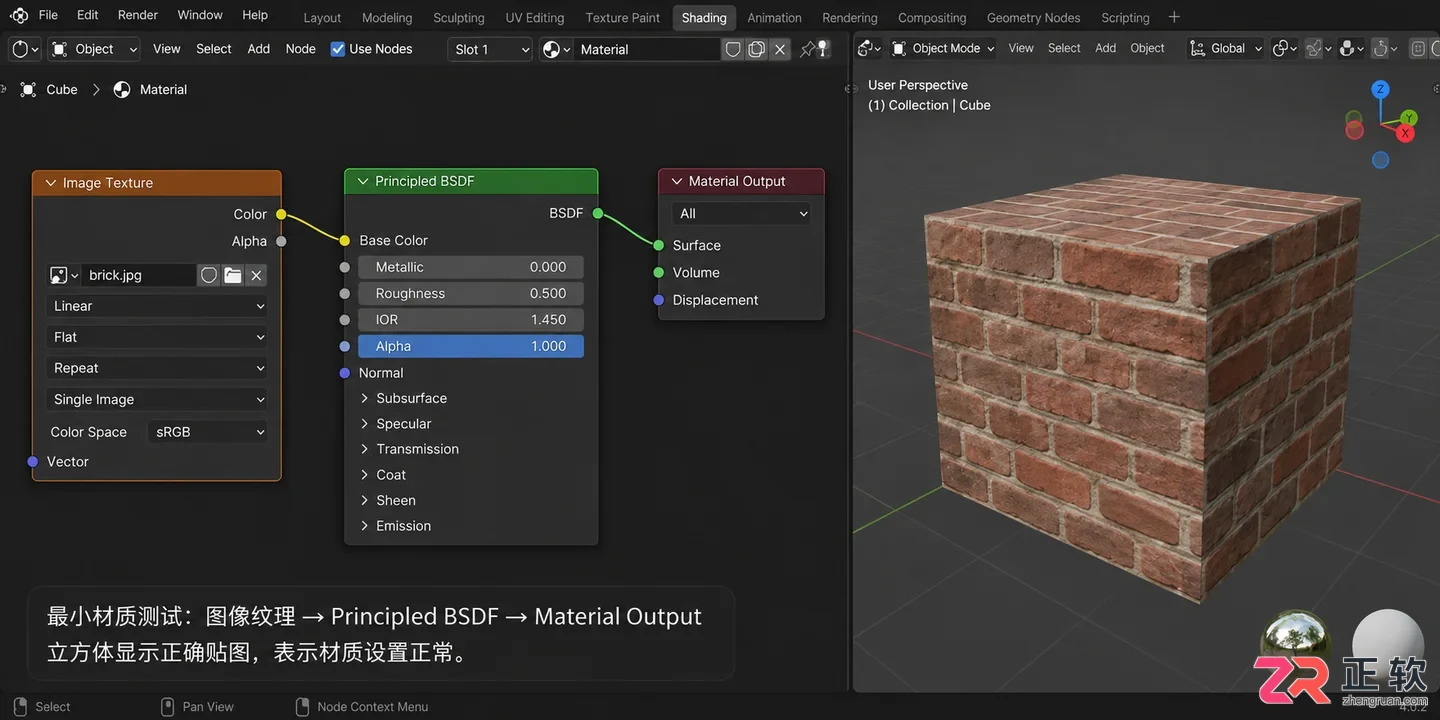Image resolution: width=1440 pixels, height=720 pixels.
Task: Toggle the pin node tree icon
Action: 807,49
